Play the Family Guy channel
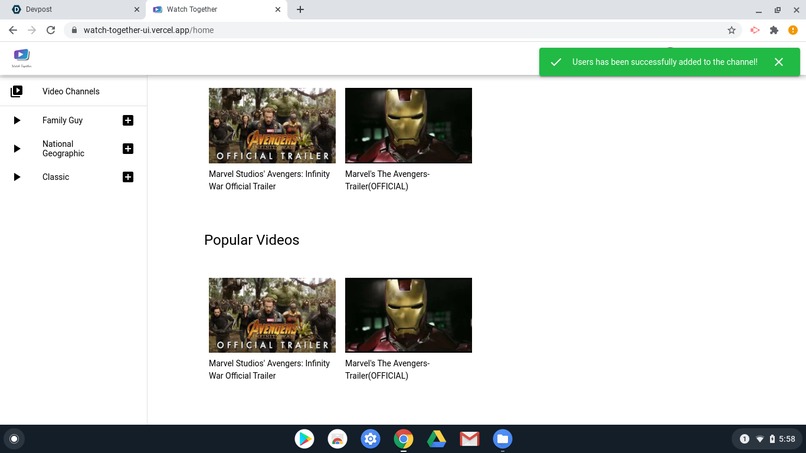Screen dimensions: 806x453 [16, 120]
